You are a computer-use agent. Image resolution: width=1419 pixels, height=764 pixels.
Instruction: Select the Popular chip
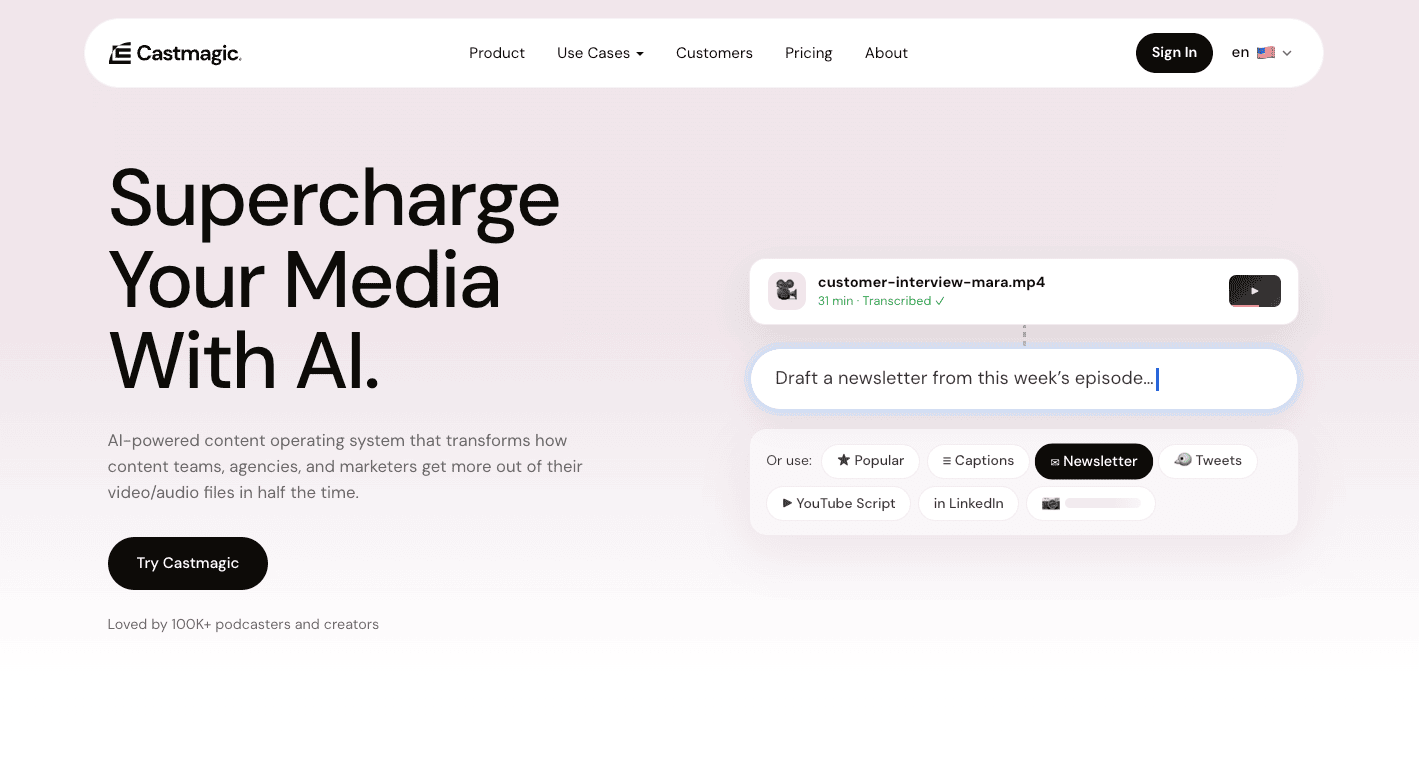click(870, 461)
